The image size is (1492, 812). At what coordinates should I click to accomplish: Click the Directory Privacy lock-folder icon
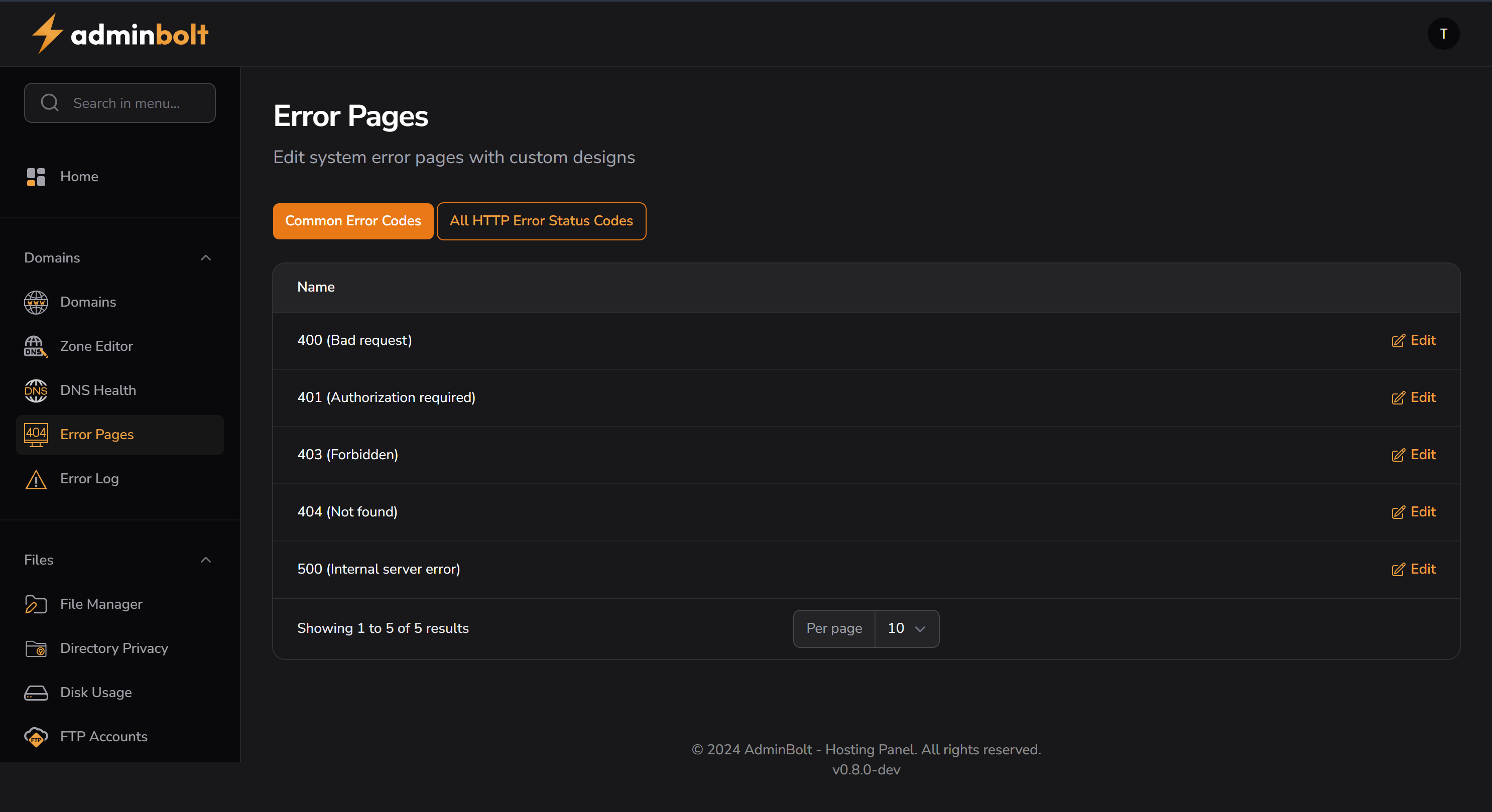click(x=35, y=648)
